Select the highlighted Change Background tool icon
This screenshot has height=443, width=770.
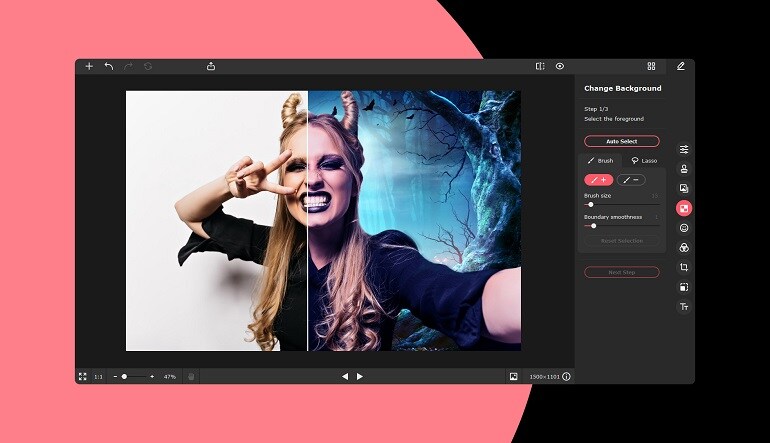click(x=684, y=208)
